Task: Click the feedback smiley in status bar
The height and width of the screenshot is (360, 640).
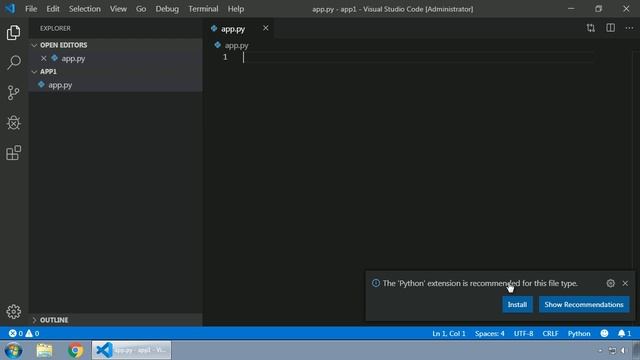Action: click(604, 333)
